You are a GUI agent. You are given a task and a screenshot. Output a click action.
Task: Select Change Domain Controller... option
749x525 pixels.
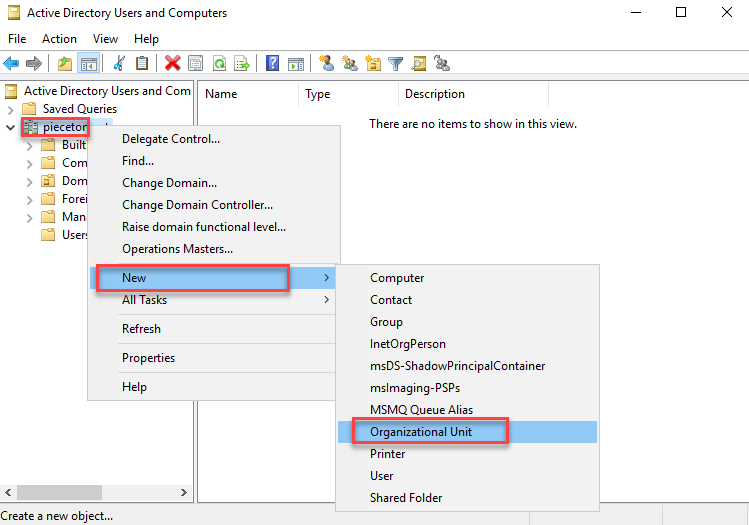click(214, 205)
